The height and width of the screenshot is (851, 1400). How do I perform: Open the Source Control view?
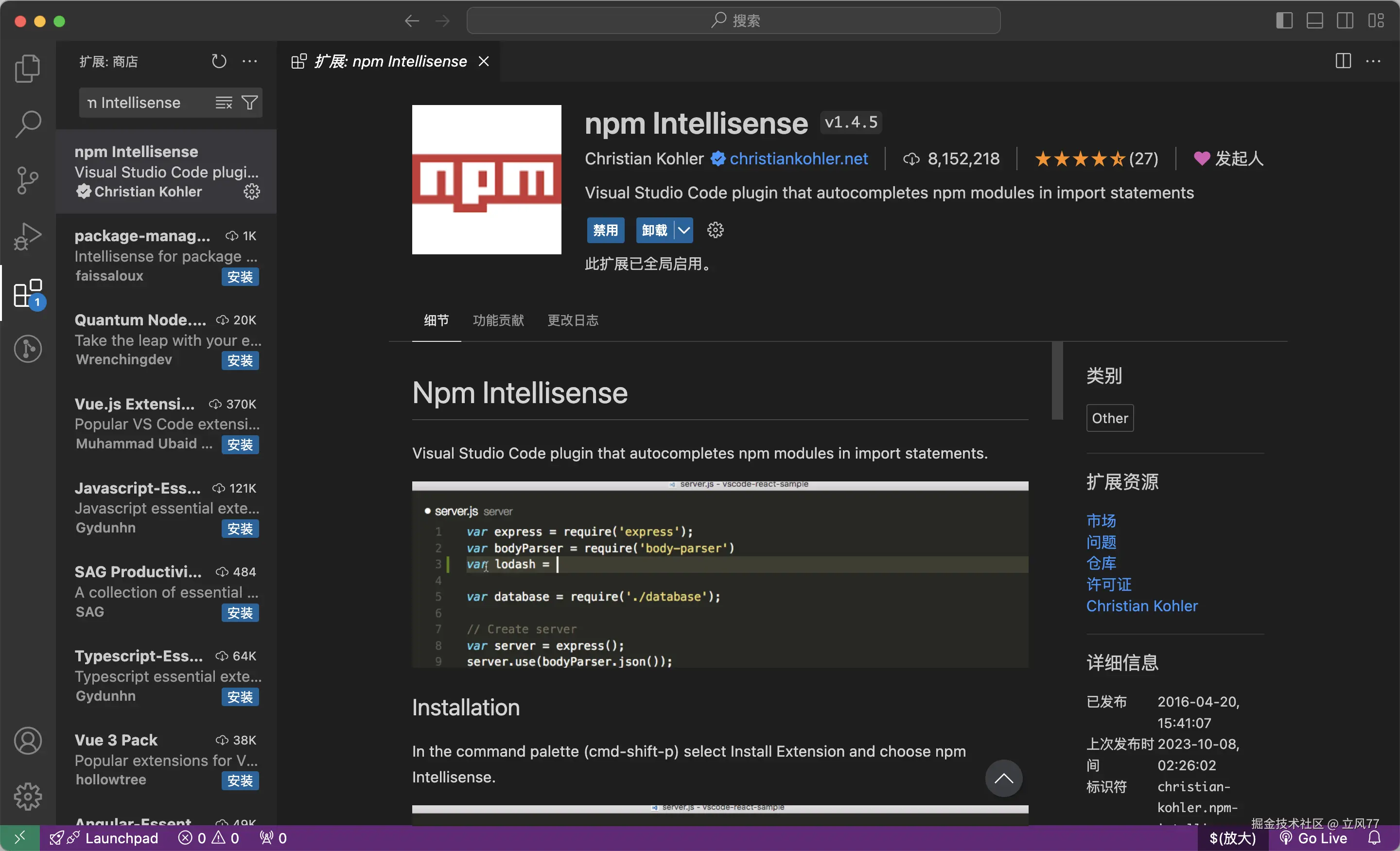pyautogui.click(x=27, y=180)
